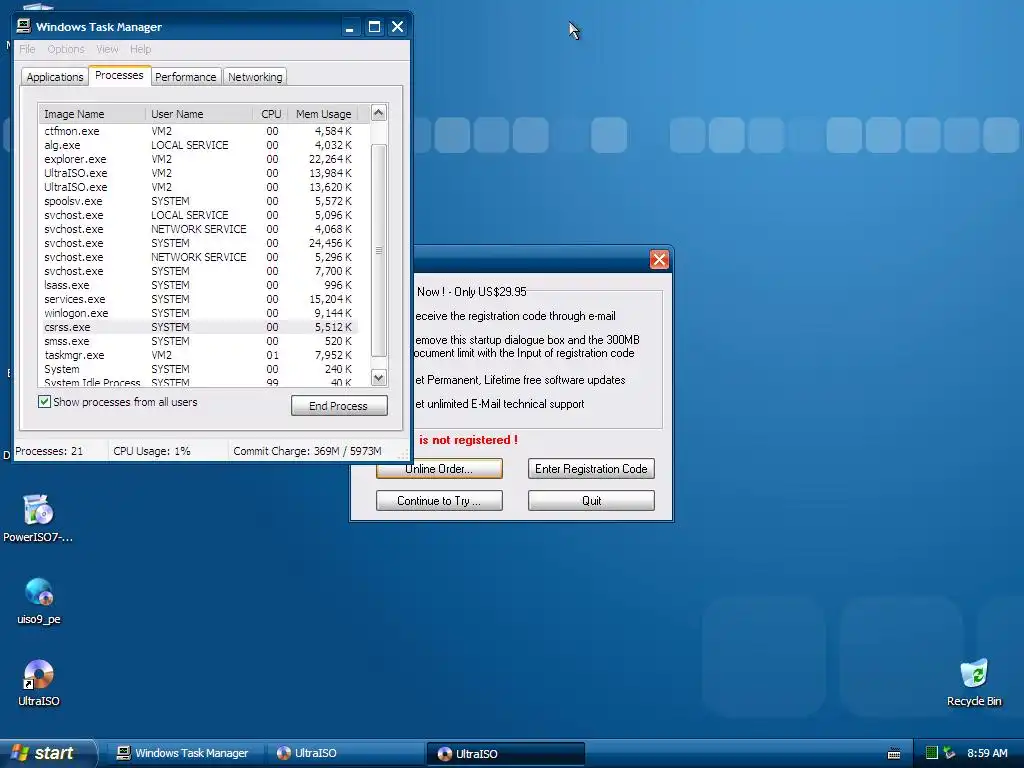
Task: Open the Help menu in Task Manager
Action: 140,49
